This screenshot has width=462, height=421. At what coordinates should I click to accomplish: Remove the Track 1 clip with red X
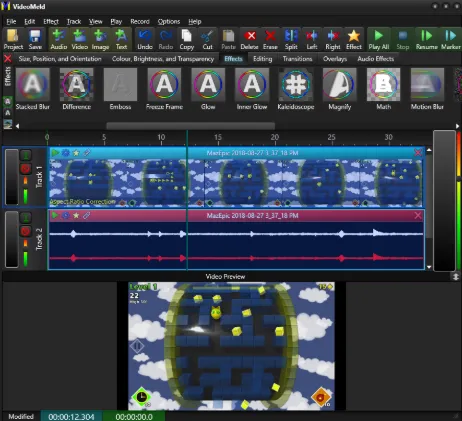(418, 153)
